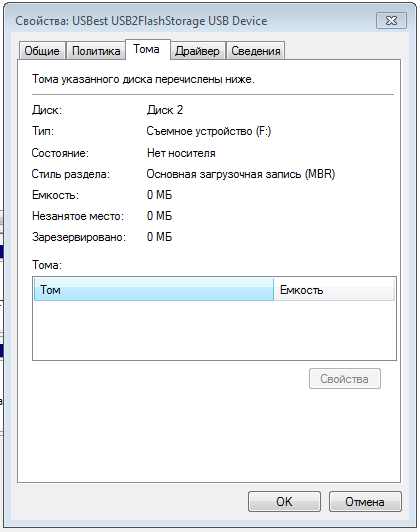Click the disabled Свойства button

click(344, 379)
